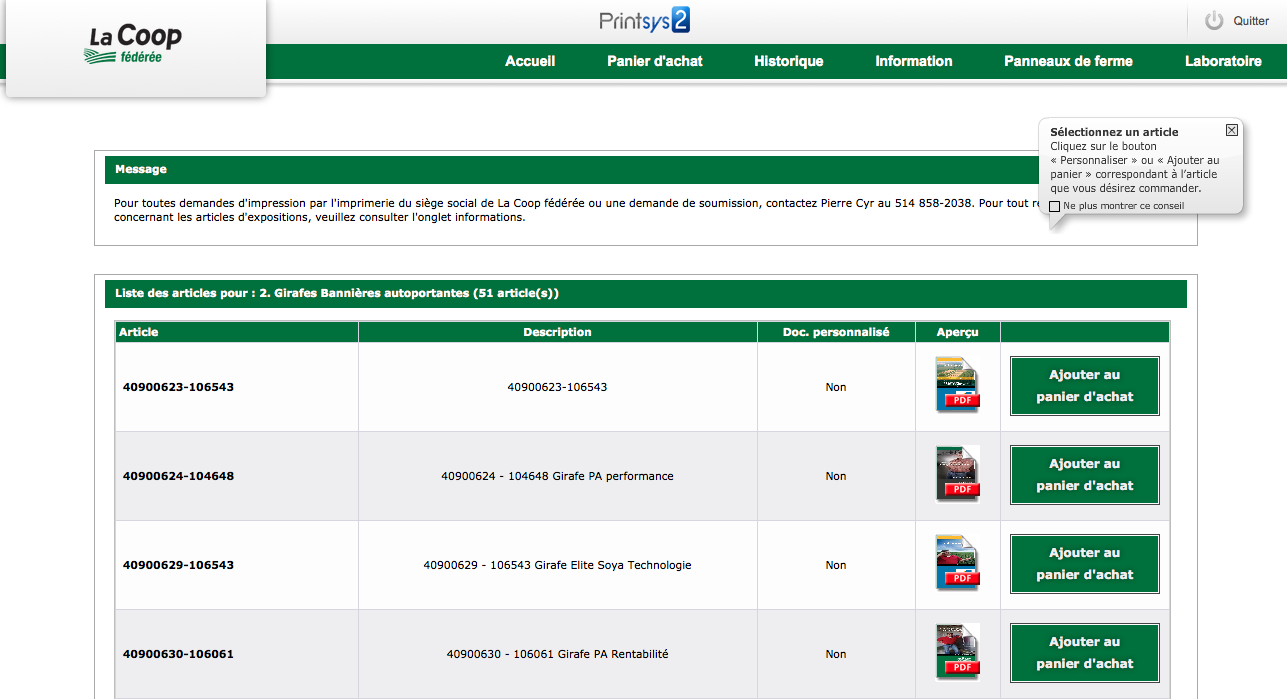Click the Article column header
The image size is (1287, 699).
237,332
